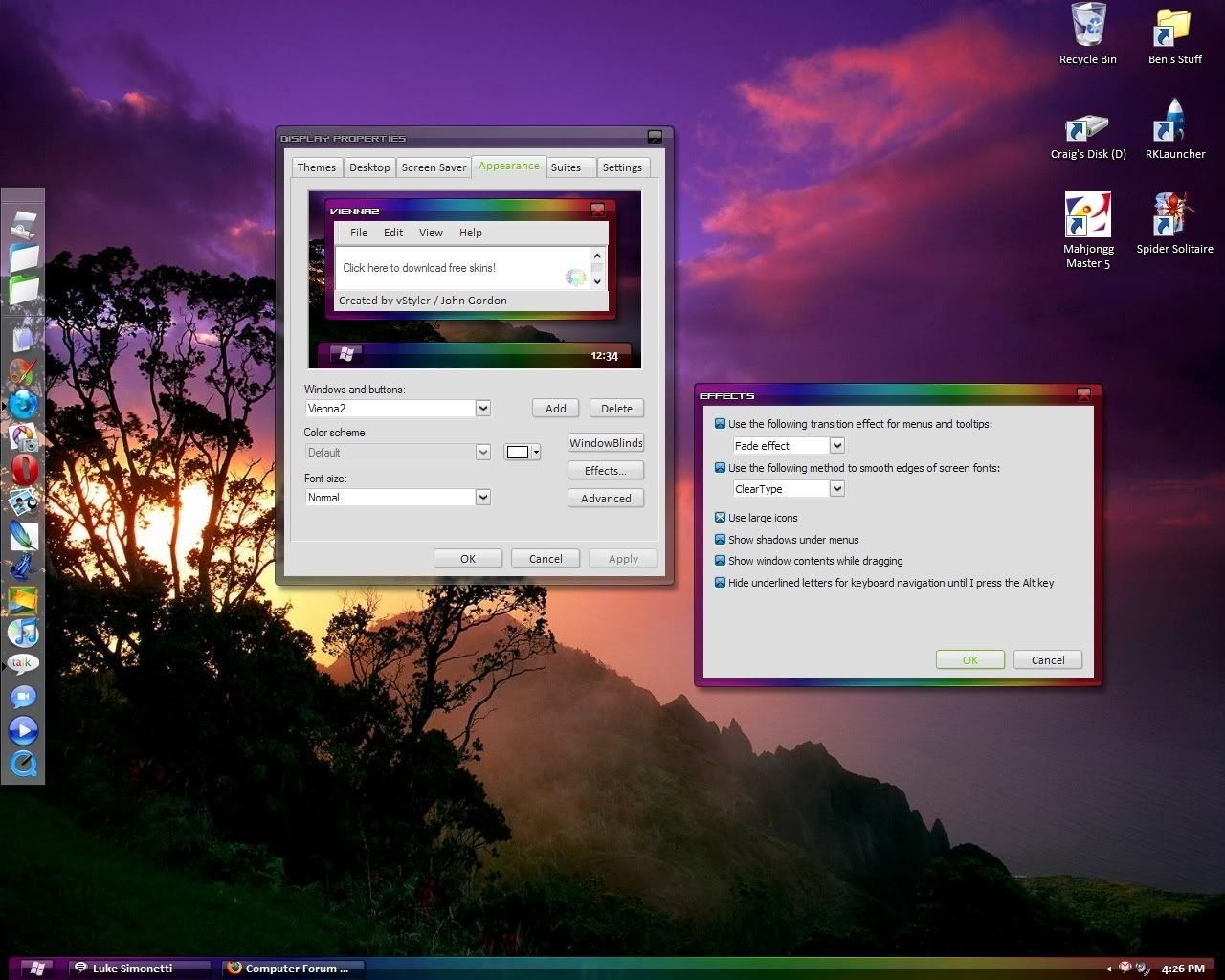Screen dimensions: 1225x980
Task: Click the white drive icon atop the dock
Action: pyautogui.click(x=24, y=226)
